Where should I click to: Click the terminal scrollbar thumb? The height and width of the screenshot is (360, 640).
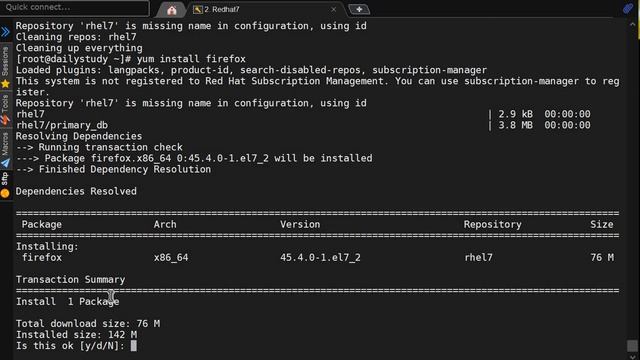(632, 345)
